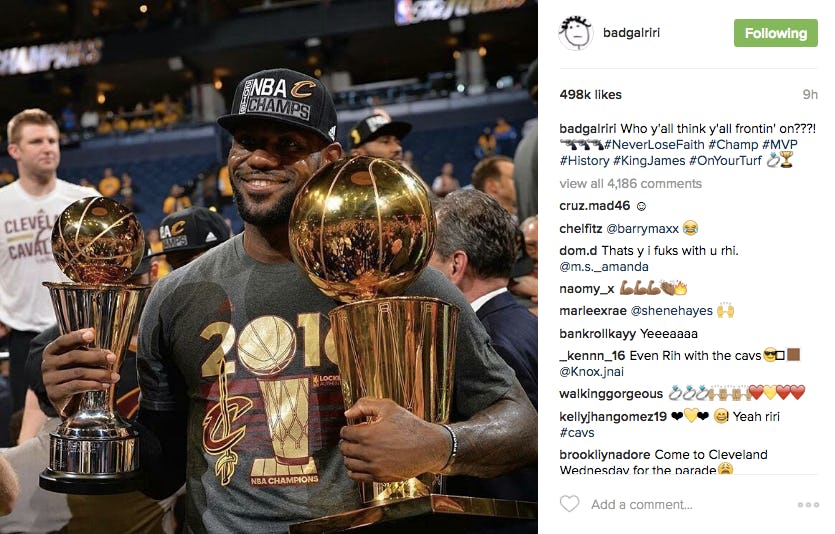Image resolution: width=835 pixels, height=534 pixels.
Task: Toggle the green Following button
Action: (775, 33)
